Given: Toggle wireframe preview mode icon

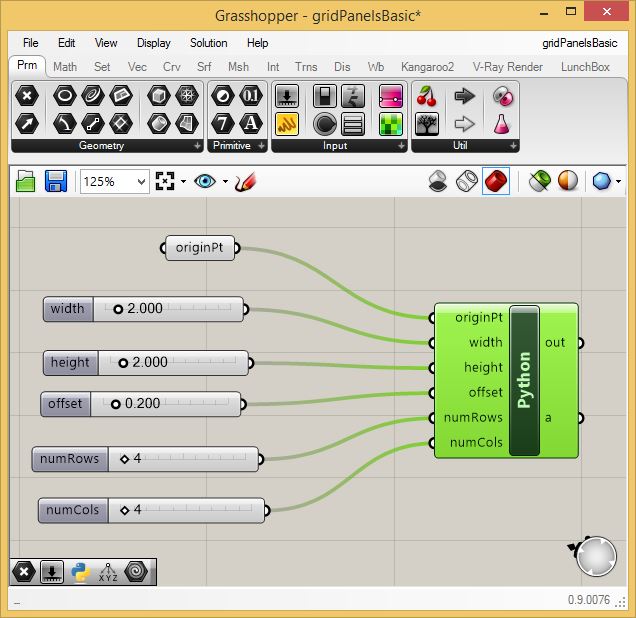Looking at the screenshot, I should click(467, 181).
